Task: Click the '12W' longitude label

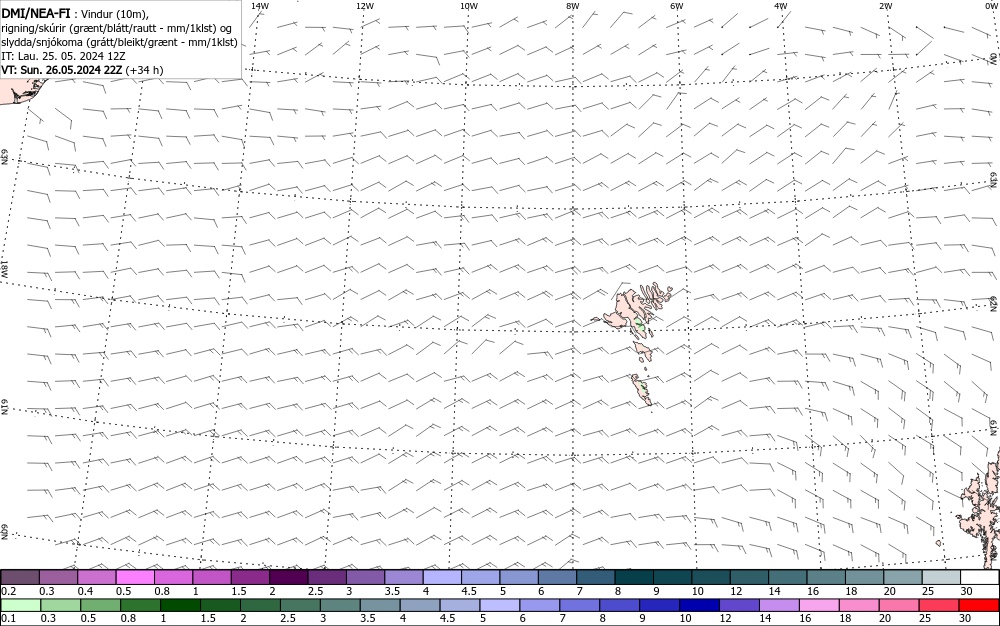Action: click(x=364, y=6)
